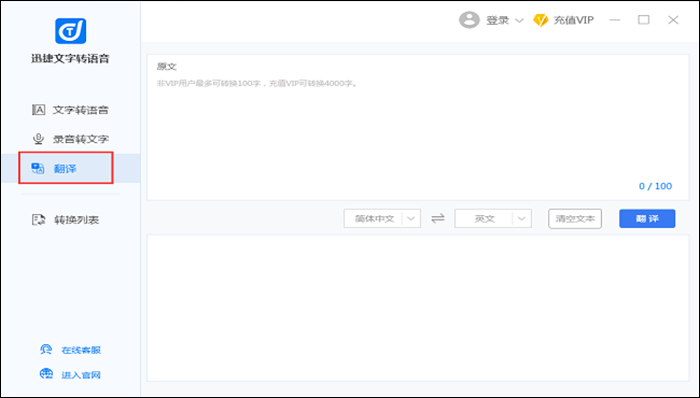Close the application window
Screen dimensions: 700x398
(673, 20)
